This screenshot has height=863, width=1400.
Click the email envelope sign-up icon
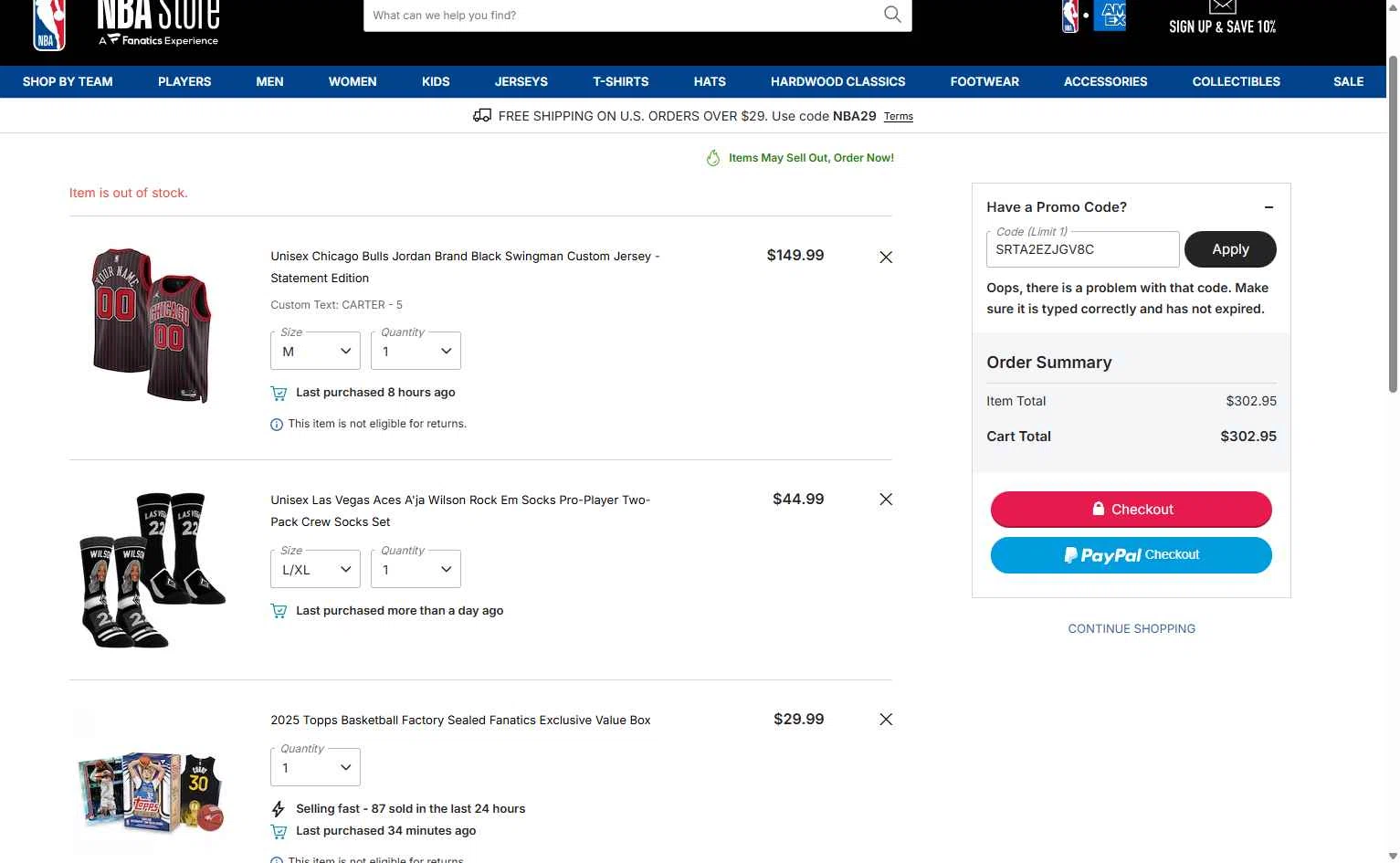1222,6
